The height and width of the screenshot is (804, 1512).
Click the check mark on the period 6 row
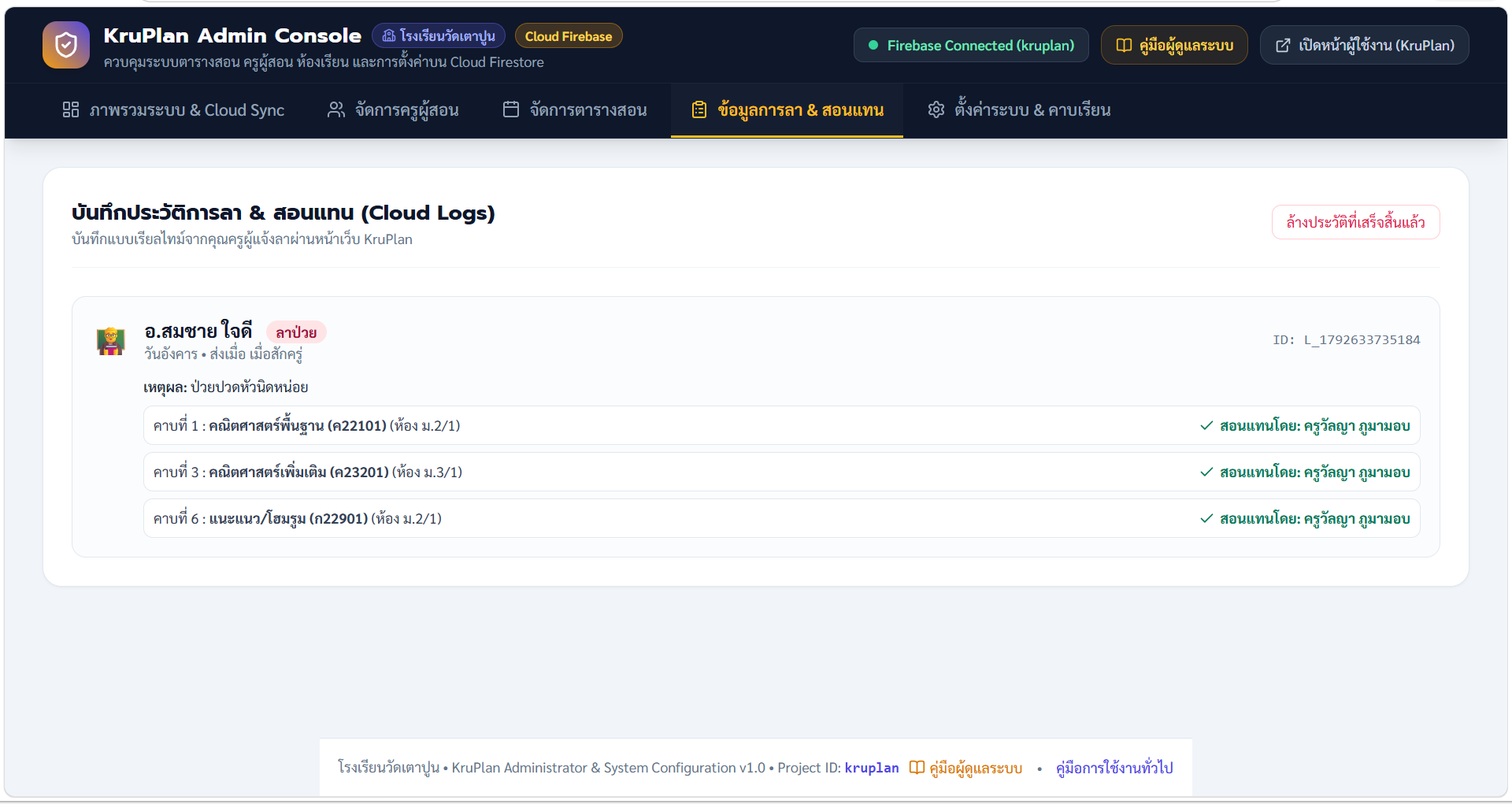point(1206,519)
